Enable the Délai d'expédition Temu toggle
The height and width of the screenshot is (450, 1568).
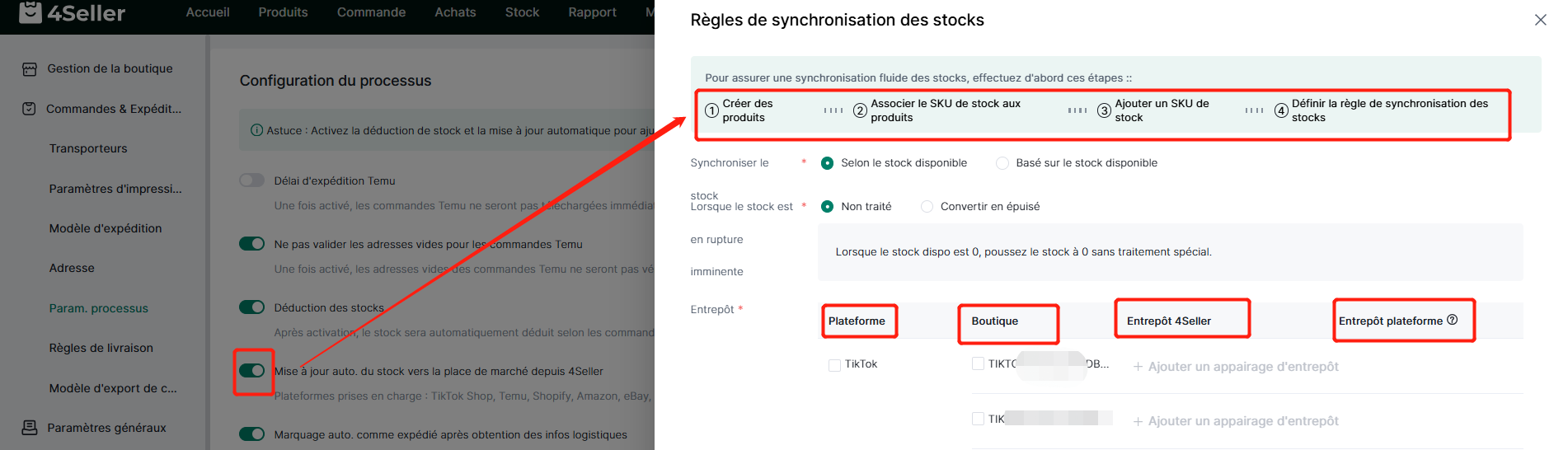[251, 180]
